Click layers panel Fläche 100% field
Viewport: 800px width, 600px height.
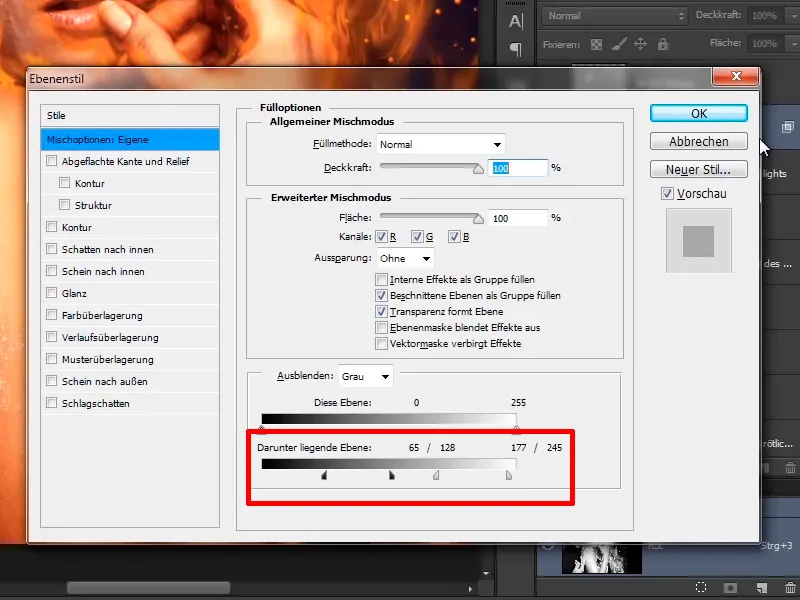[x=768, y=44]
